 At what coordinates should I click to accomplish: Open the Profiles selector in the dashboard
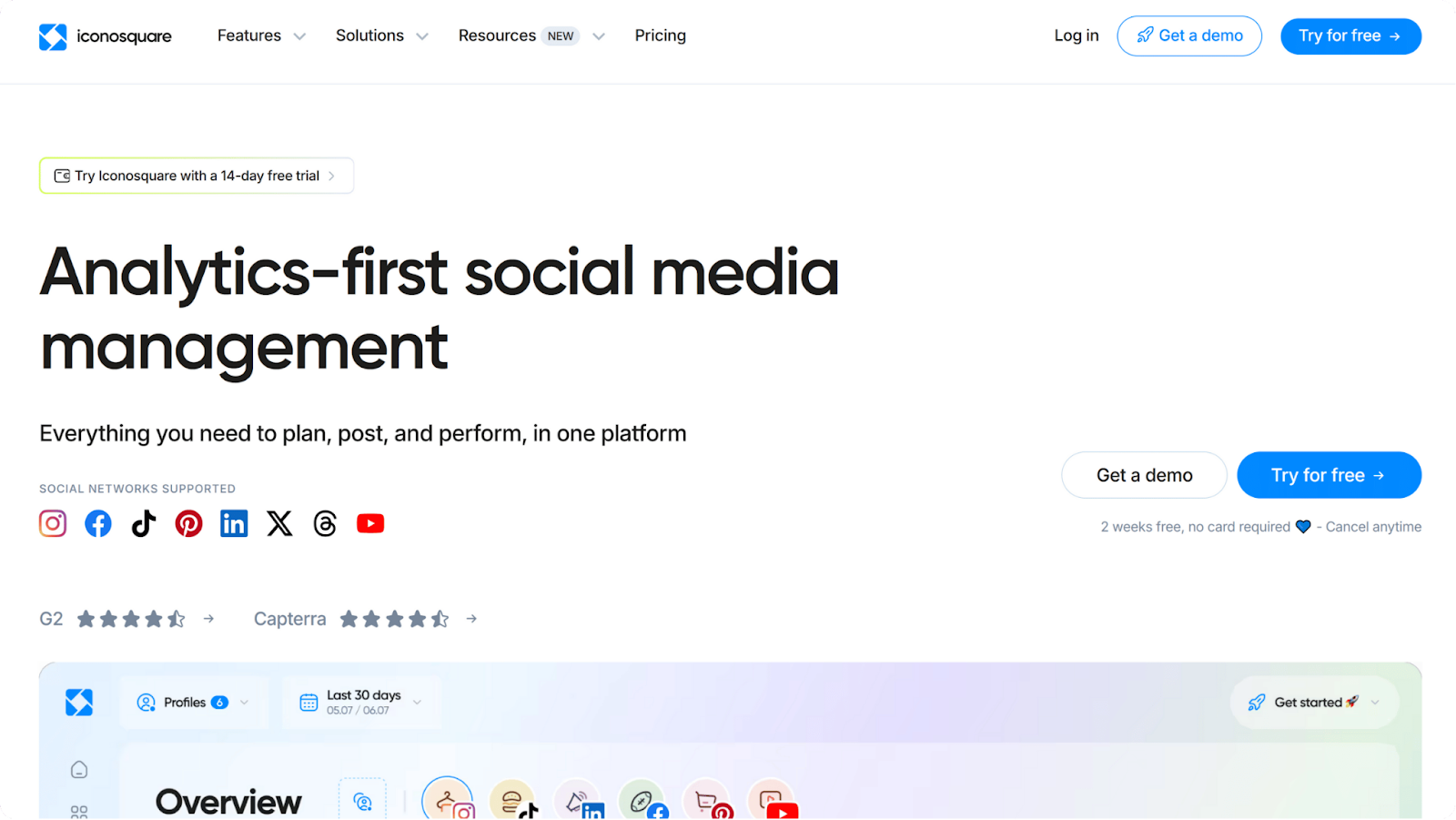pyautogui.click(x=192, y=702)
